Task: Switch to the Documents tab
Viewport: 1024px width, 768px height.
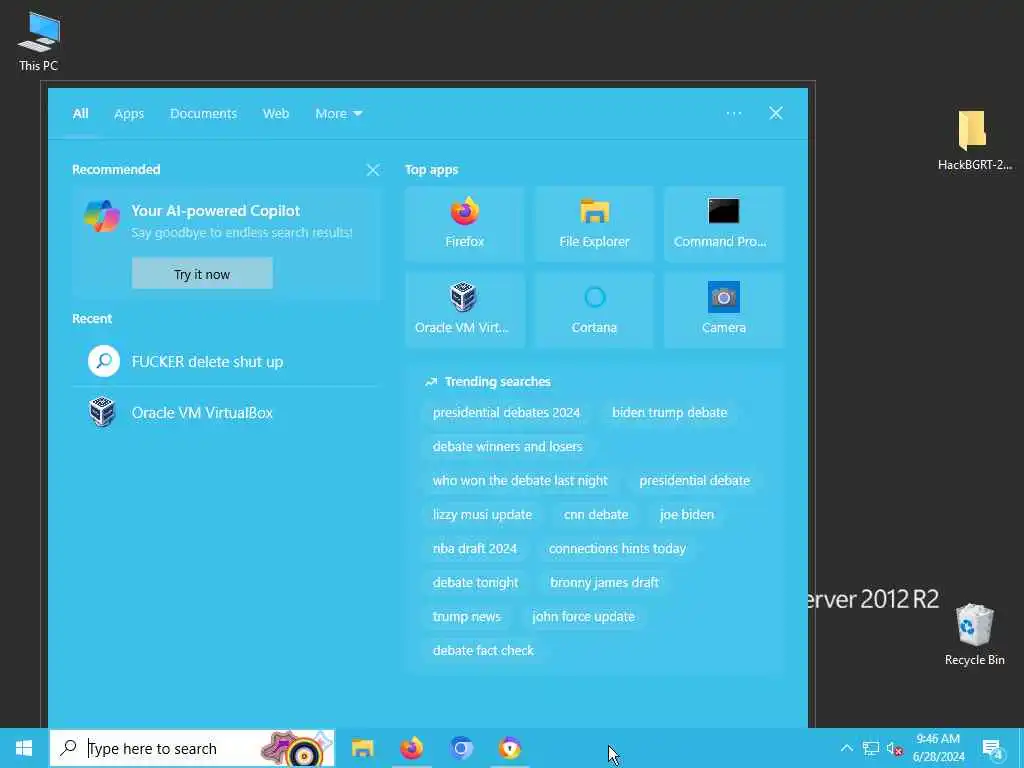Action: click(203, 114)
